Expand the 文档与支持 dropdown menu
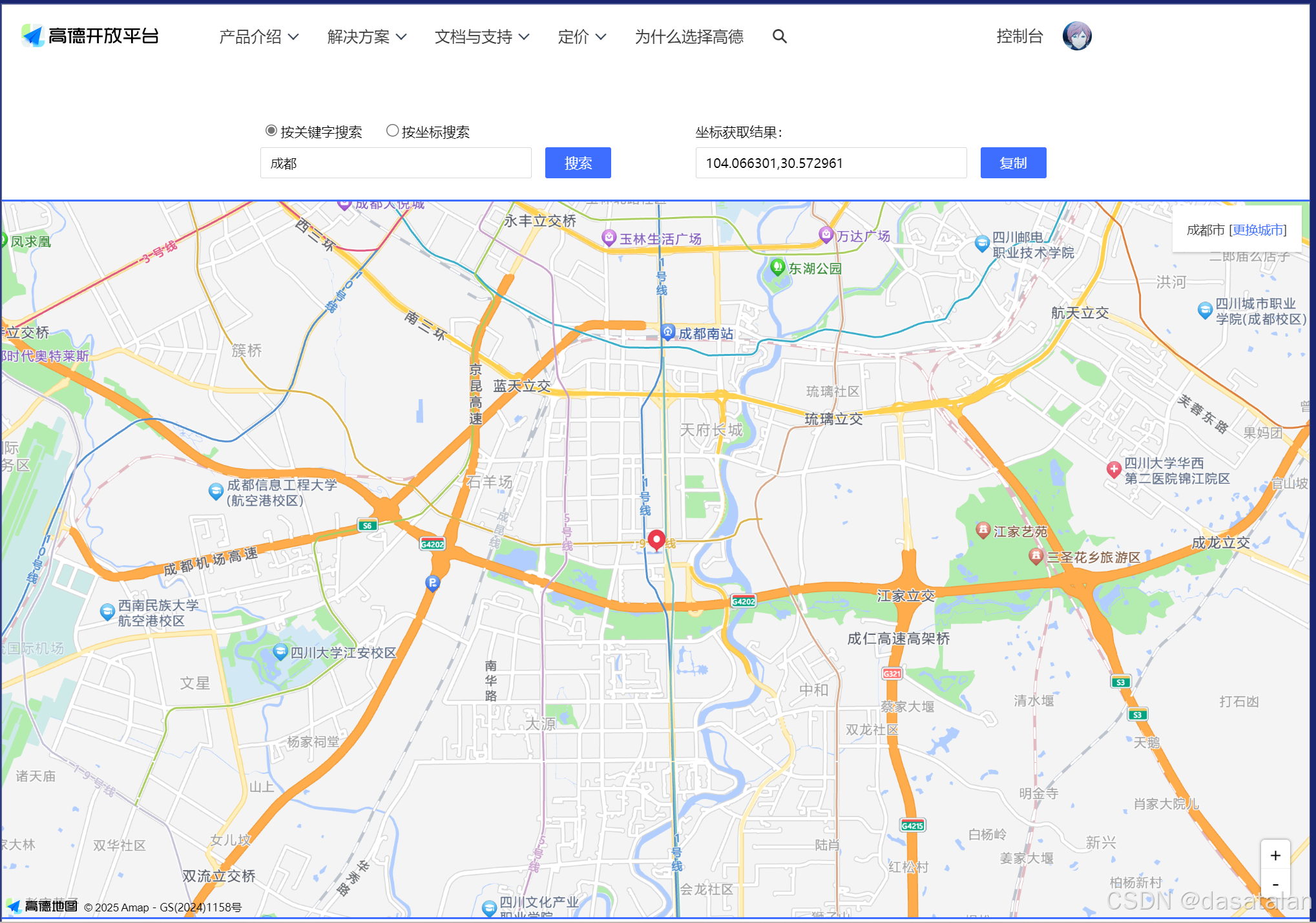This screenshot has width=1316, height=923. [x=482, y=37]
